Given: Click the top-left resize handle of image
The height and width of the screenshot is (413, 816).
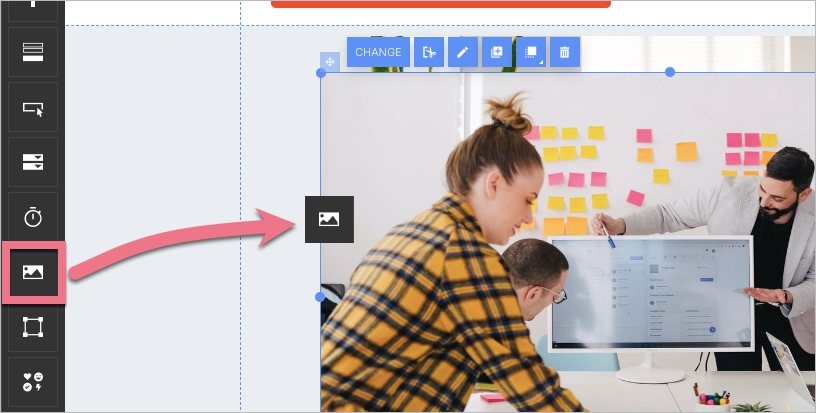Looking at the screenshot, I should [x=321, y=73].
